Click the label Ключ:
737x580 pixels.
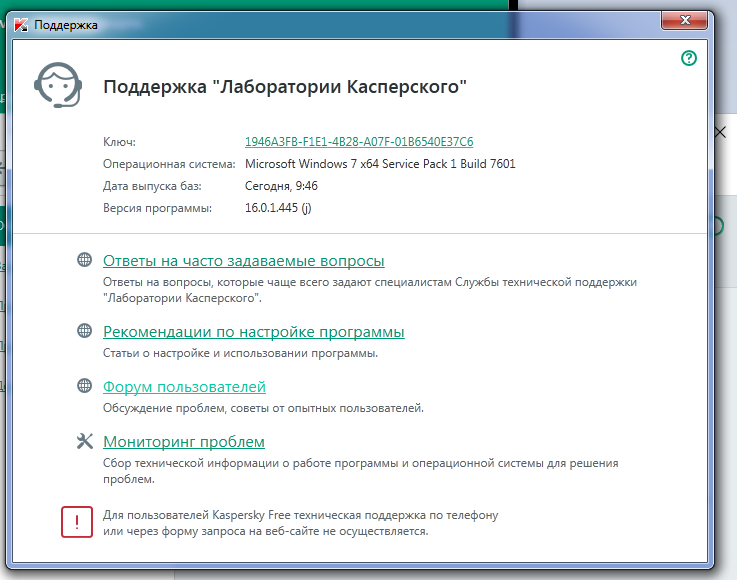pyautogui.click(x=119, y=142)
